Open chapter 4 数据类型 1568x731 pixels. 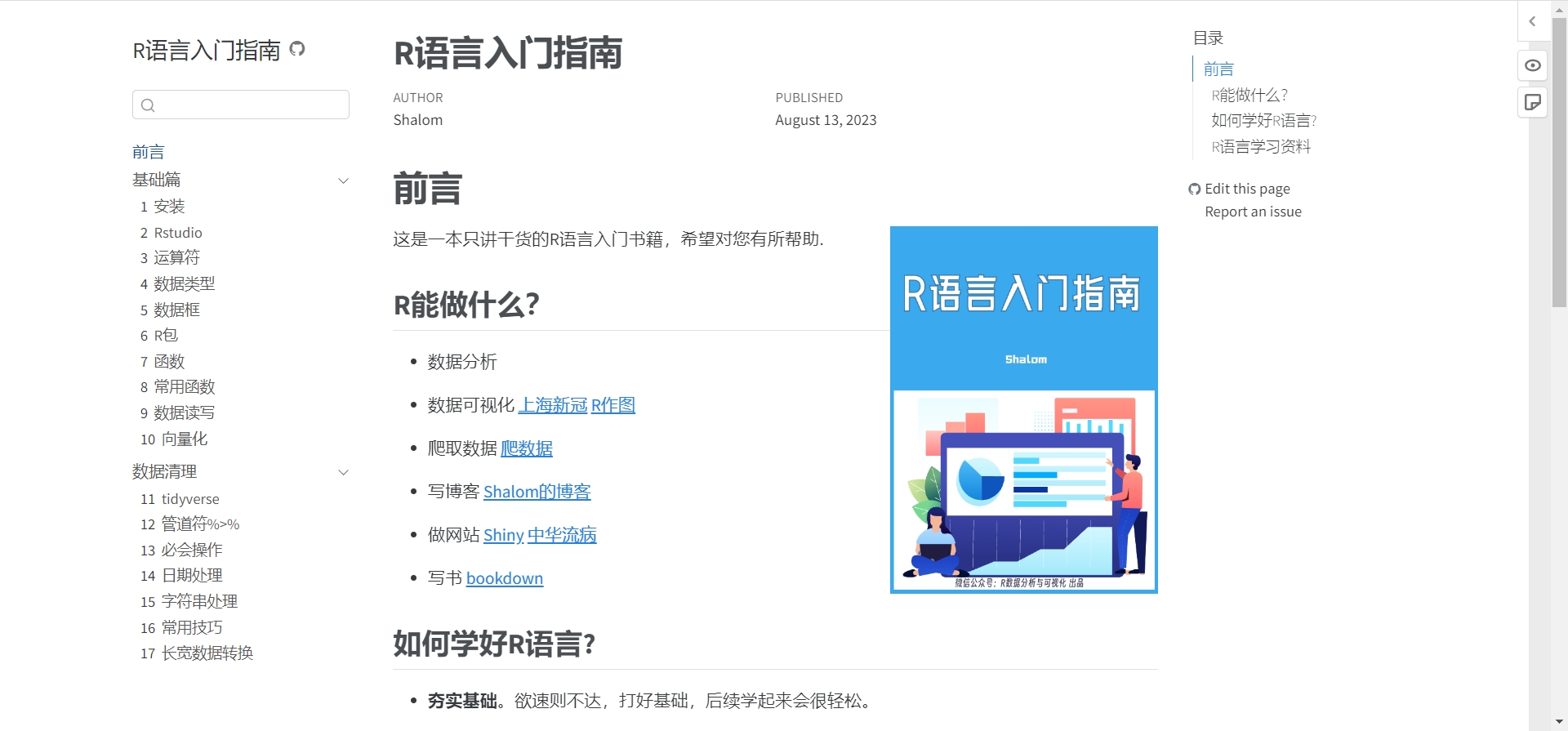point(177,284)
